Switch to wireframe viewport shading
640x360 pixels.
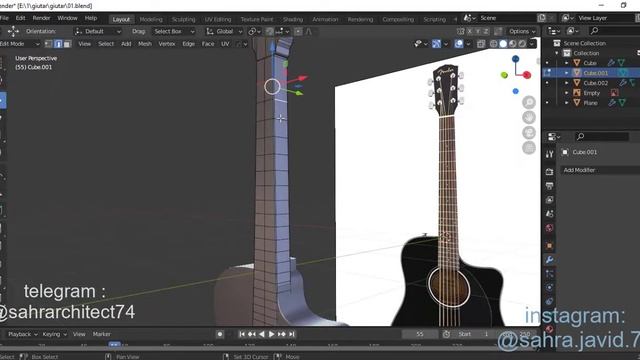coord(493,44)
